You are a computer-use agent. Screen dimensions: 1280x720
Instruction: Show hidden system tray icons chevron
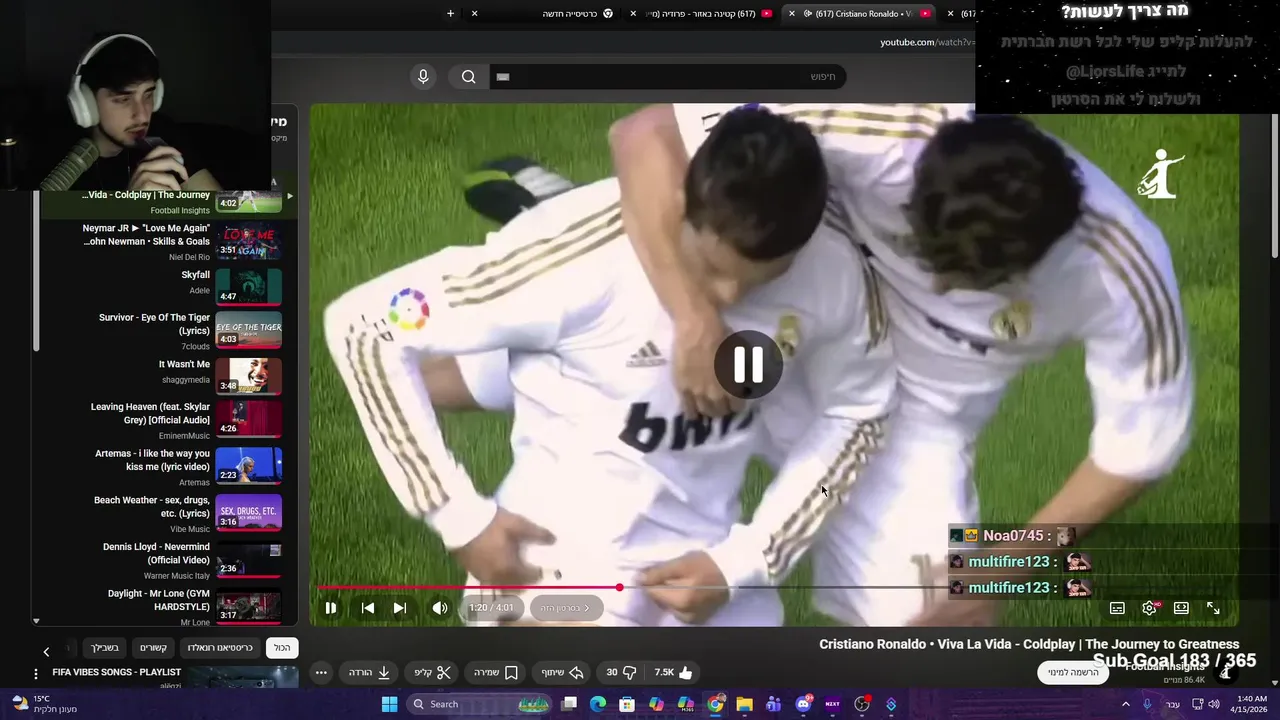pyautogui.click(x=1125, y=704)
